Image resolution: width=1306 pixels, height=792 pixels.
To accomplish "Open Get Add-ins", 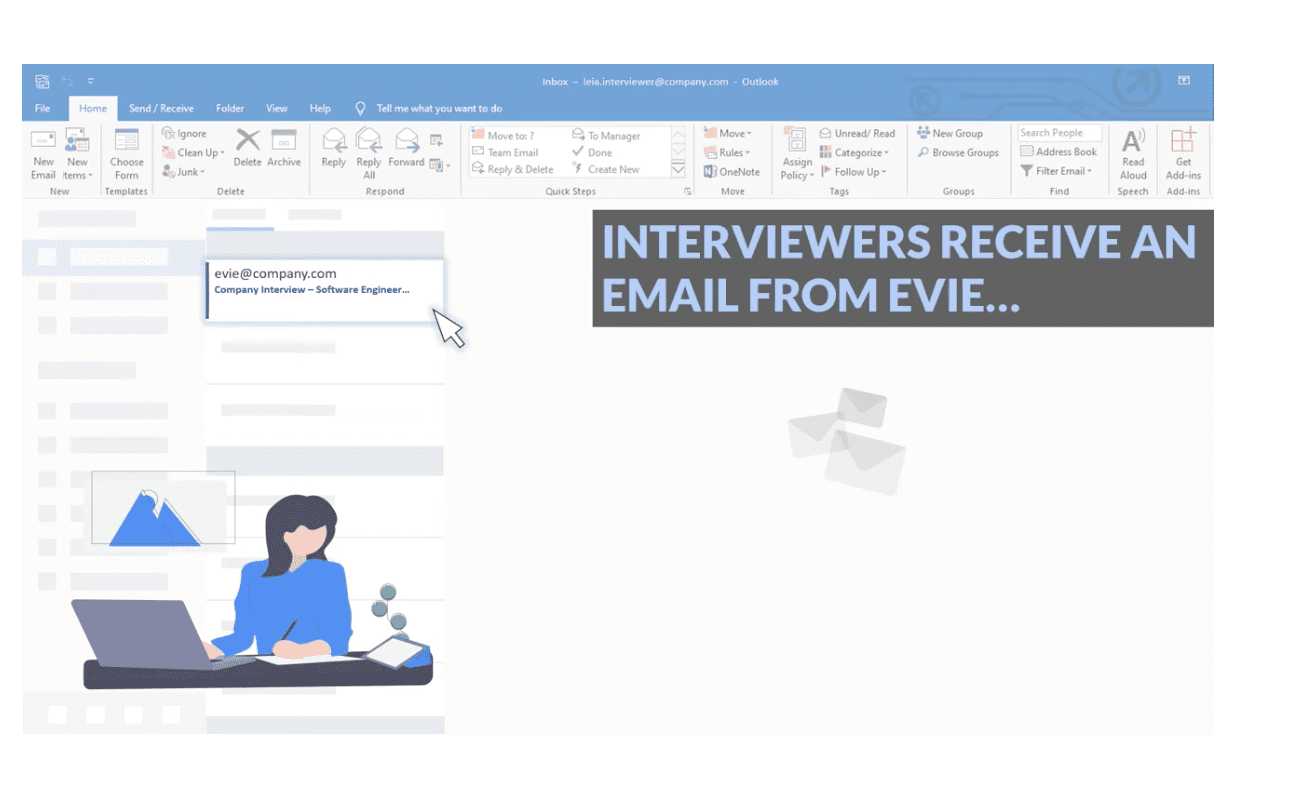I will pos(1183,154).
